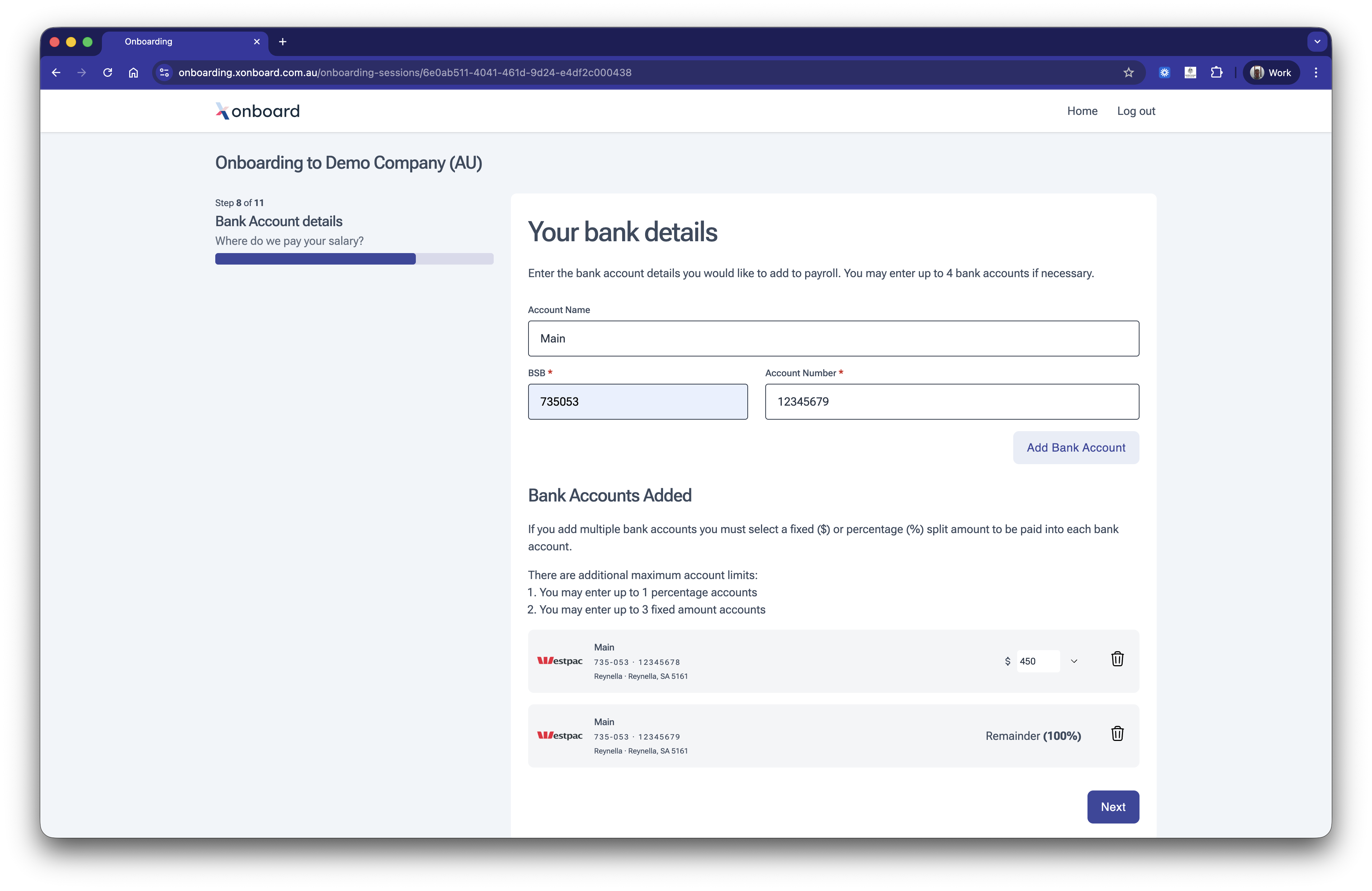Image resolution: width=1372 pixels, height=891 pixels.
Task: Bookmark page with the star icon
Action: point(1128,73)
